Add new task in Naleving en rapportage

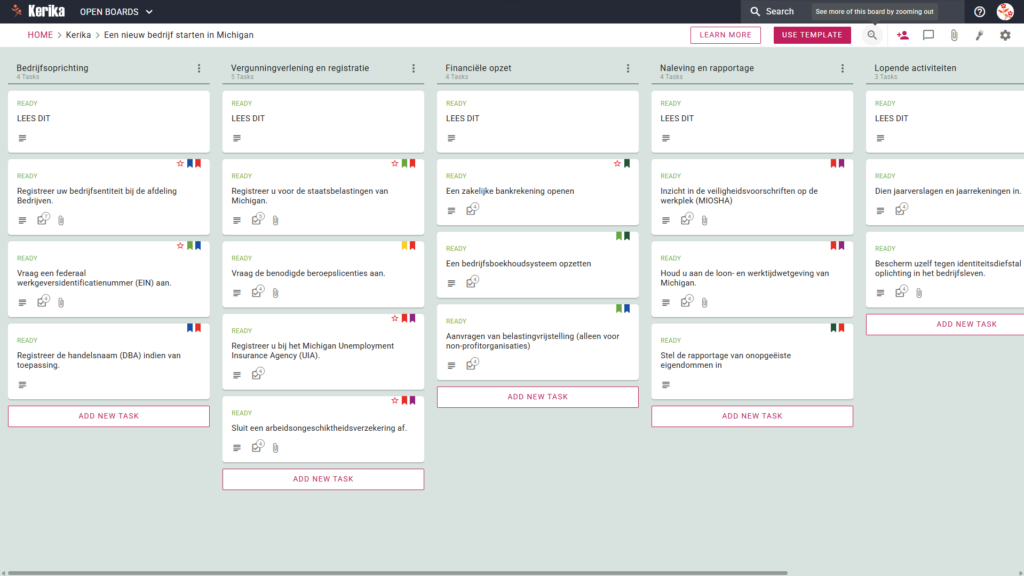pyautogui.click(x=752, y=416)
